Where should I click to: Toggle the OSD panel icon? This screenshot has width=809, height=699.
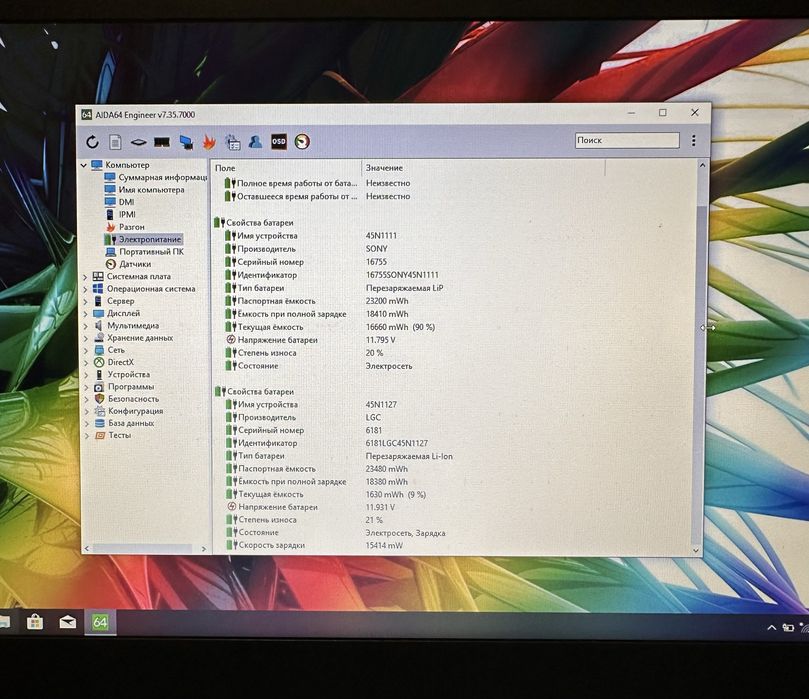click(279, 141)
